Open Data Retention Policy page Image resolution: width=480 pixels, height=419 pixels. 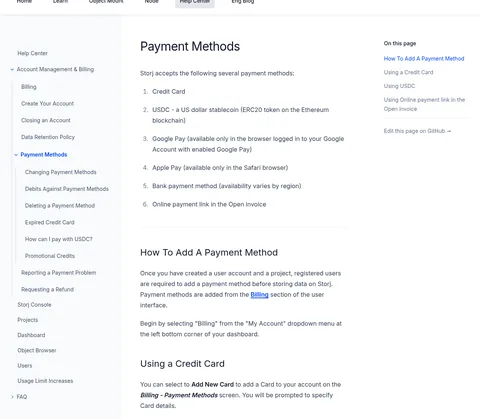48,137
